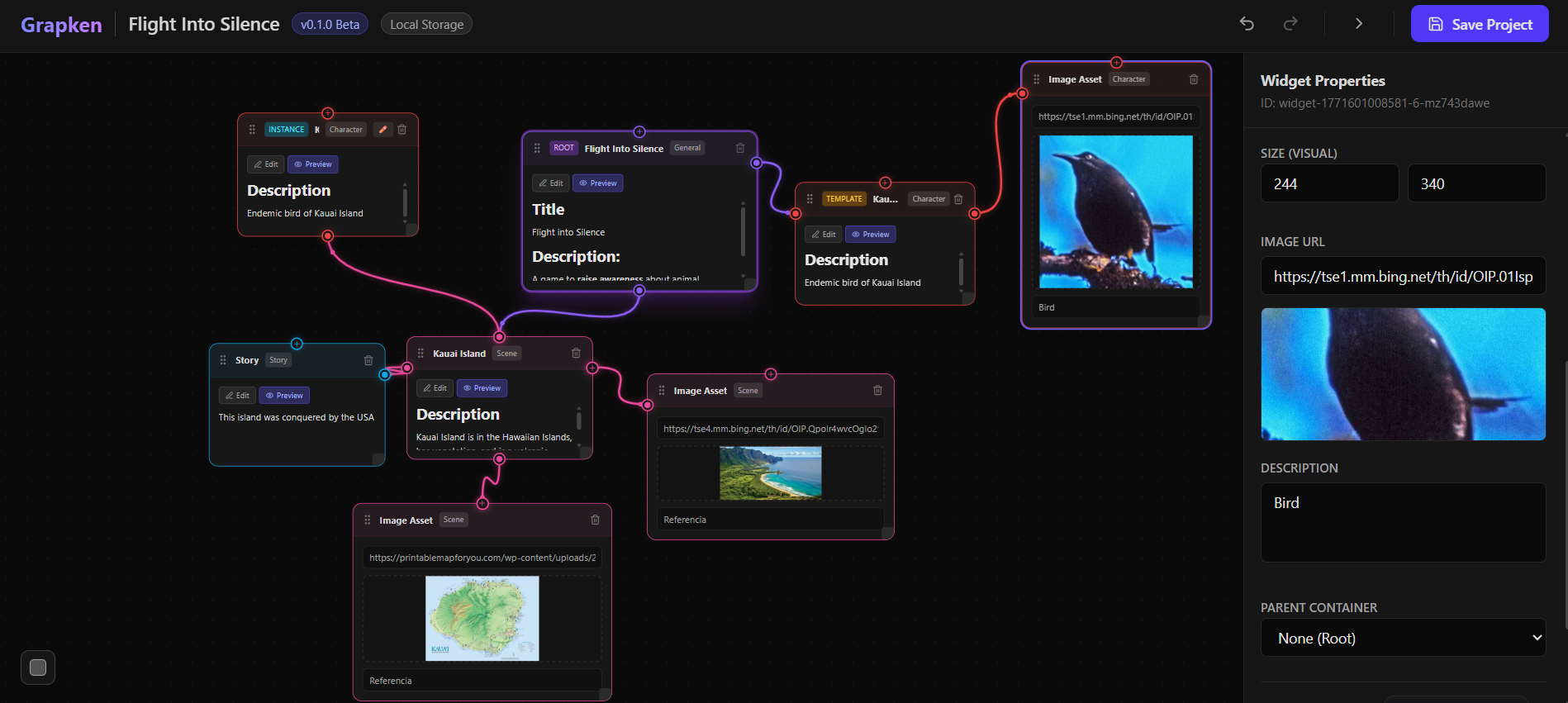Image resolution: width=1568 pixels, height=703 pixels.
Task: Toggle Preview on the INSTANCE Character node
Action: pyautogui.click(x=313, y=164)
